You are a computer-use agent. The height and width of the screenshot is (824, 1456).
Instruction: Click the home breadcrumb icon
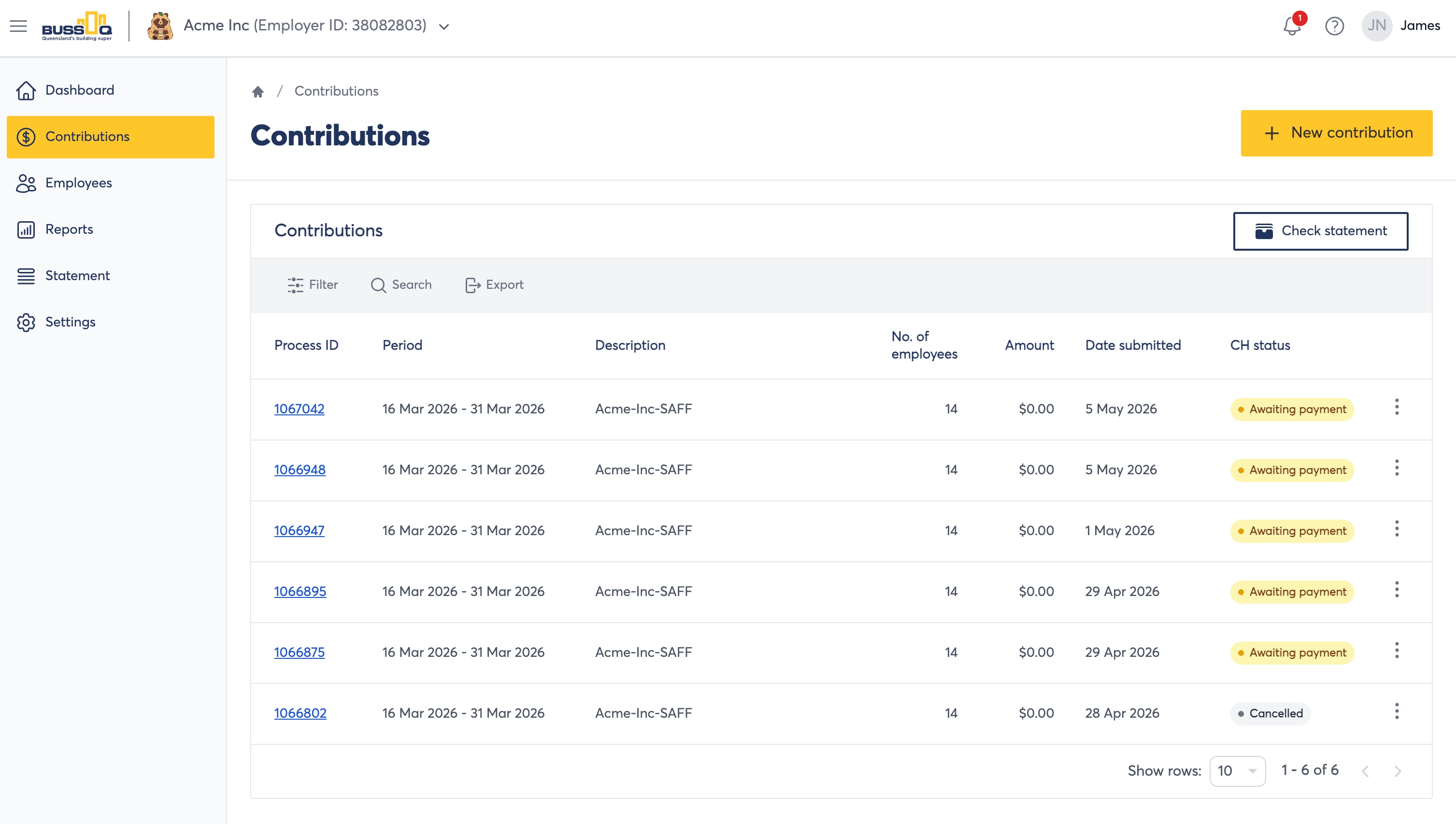[x=258, y=92]
